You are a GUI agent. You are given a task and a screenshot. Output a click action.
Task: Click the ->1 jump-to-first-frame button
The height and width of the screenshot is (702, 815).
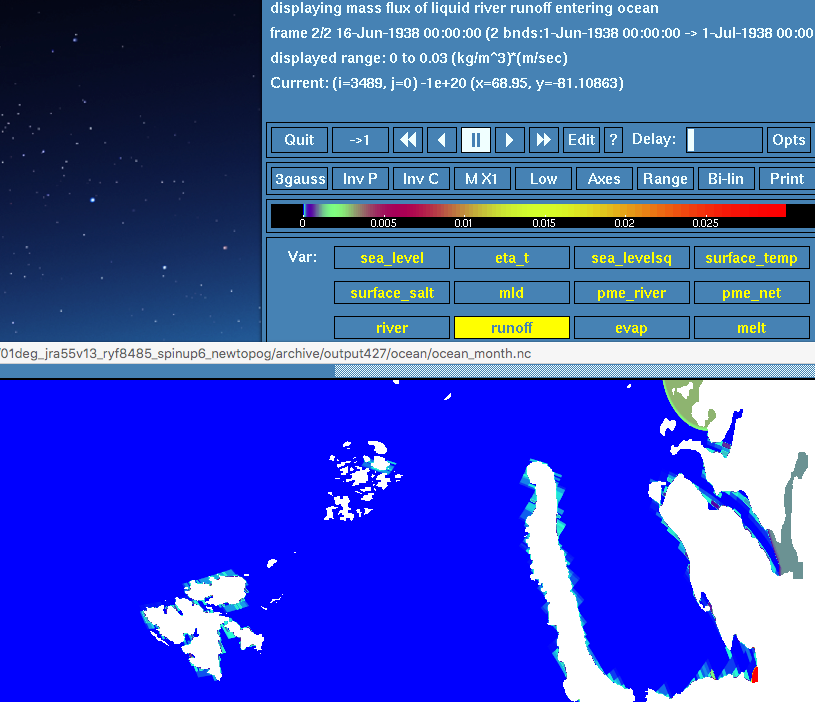click(360, 140)
